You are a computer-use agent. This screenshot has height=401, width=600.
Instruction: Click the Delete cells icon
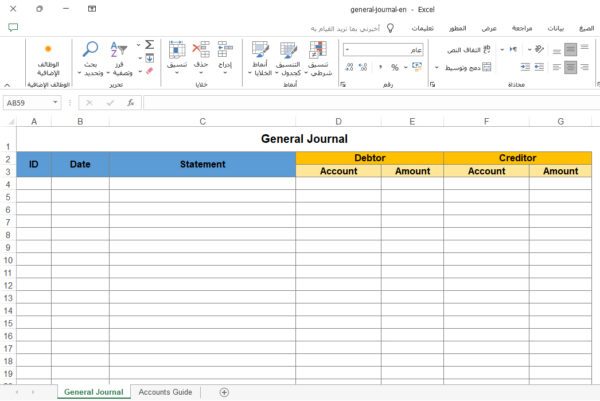tap(200, 50)
